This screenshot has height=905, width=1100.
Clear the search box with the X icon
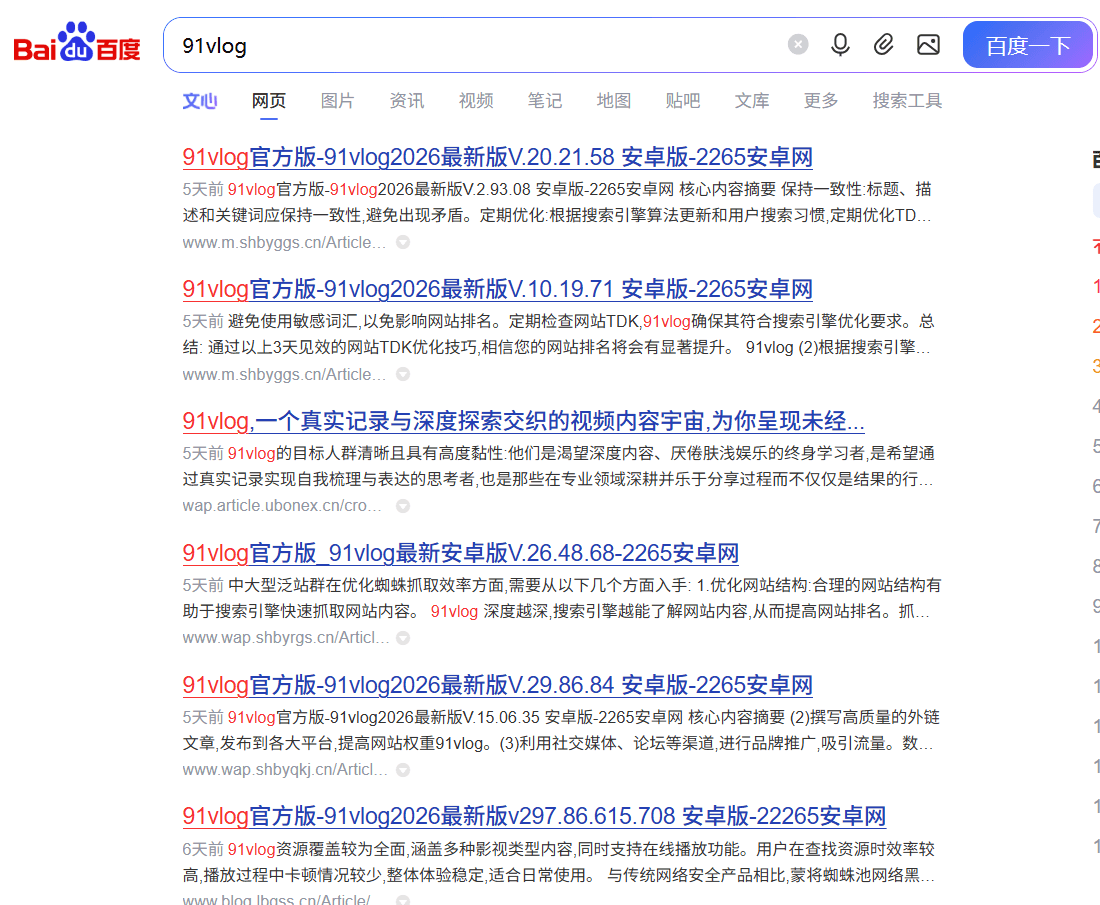(798, 45)
